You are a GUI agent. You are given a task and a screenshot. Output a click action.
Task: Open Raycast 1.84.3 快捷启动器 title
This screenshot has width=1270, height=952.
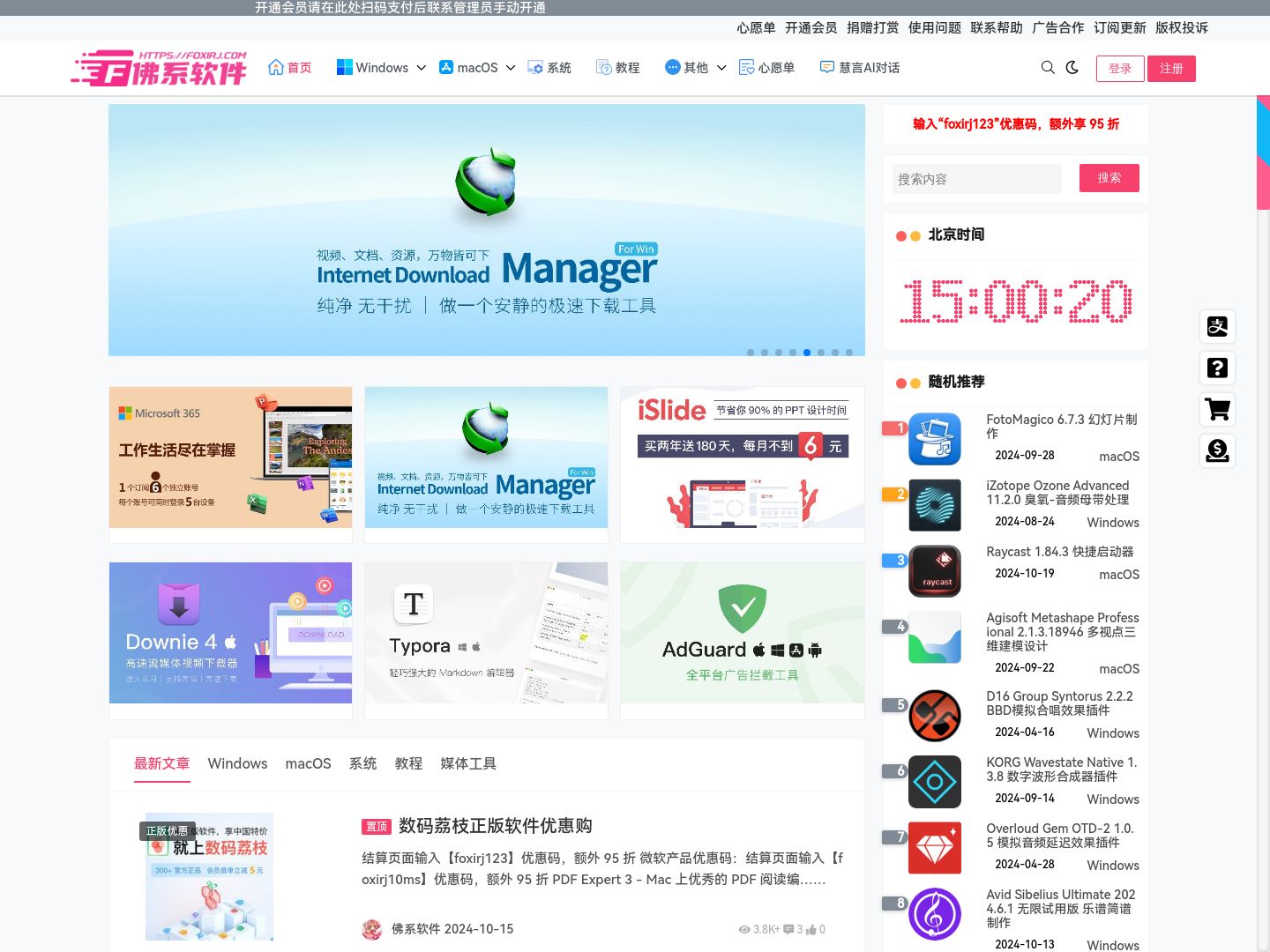pyautogui.click(x=1060, y=552)
